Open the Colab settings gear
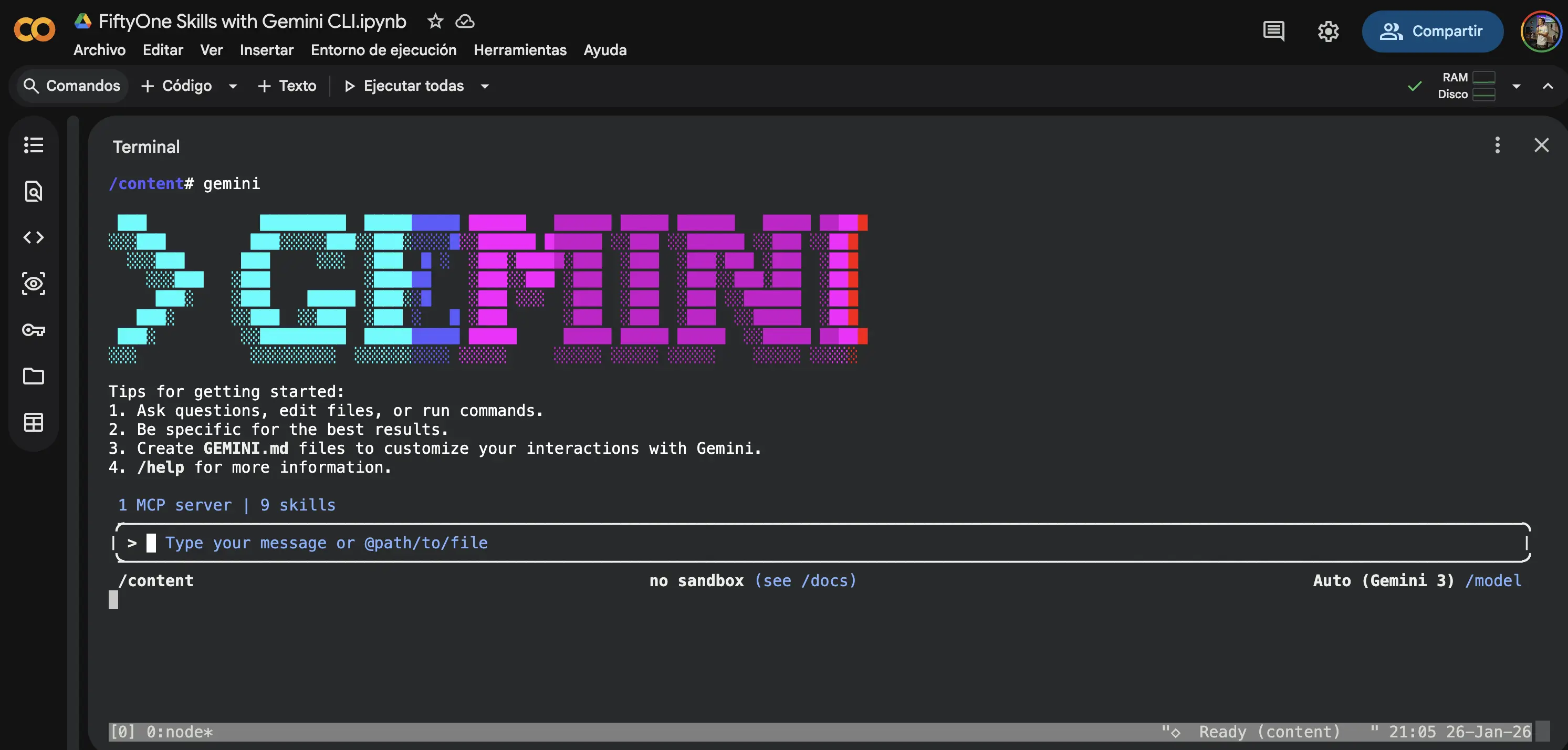1568x750 pixels. tap(1328, 32)
